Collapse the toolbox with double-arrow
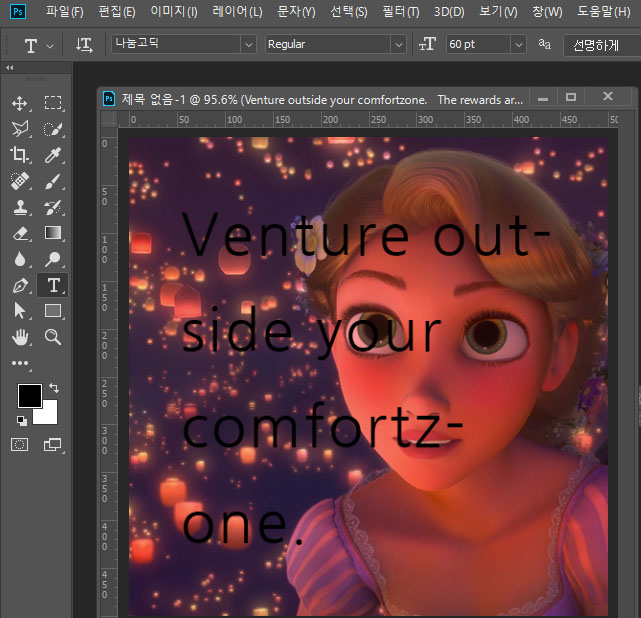 coord(9,67)
